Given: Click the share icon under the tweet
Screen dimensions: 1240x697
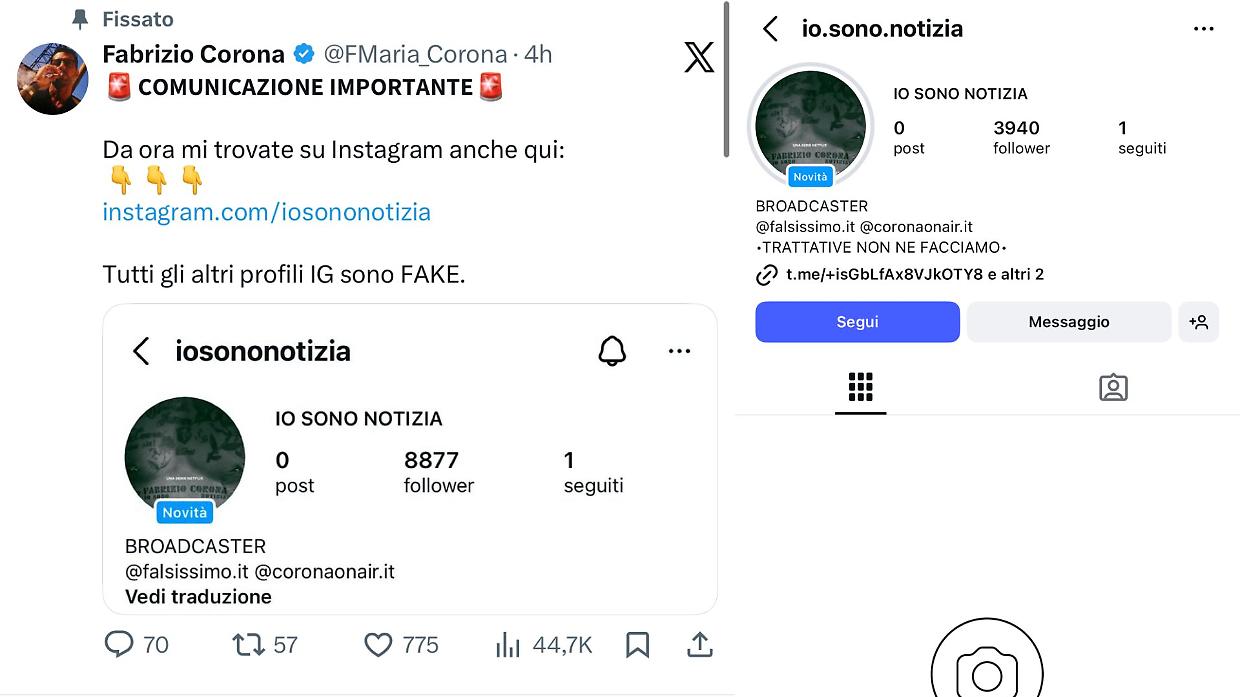Looking at the screenshot, I should pyautogui.click(x=700, y=644).
